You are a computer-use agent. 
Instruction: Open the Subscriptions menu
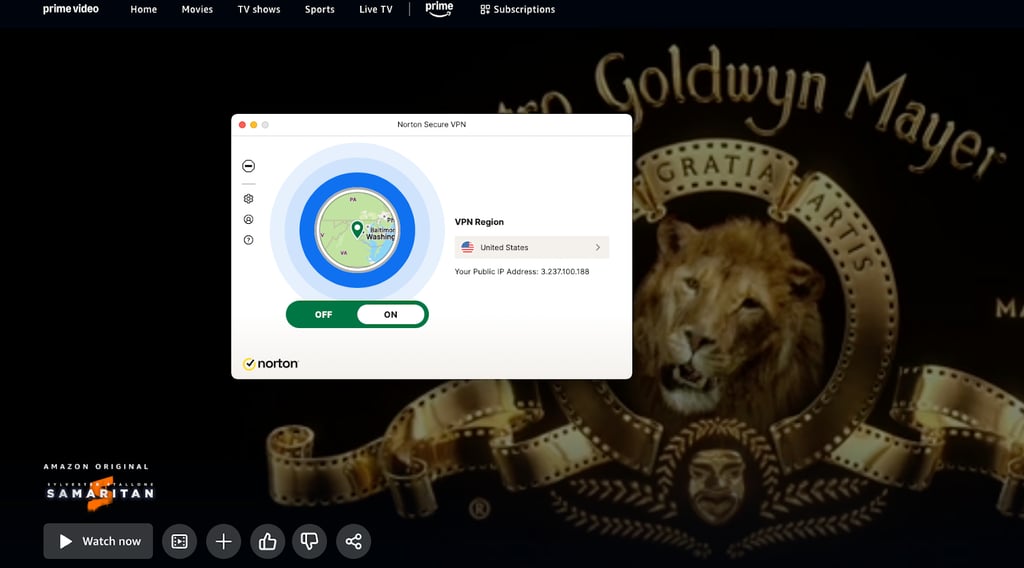517,9
